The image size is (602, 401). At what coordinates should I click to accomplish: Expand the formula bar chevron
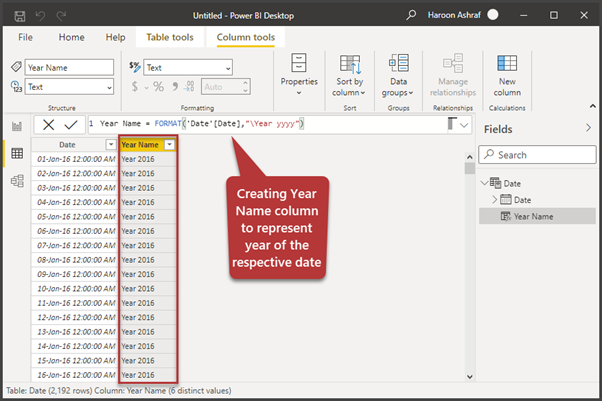464,125
